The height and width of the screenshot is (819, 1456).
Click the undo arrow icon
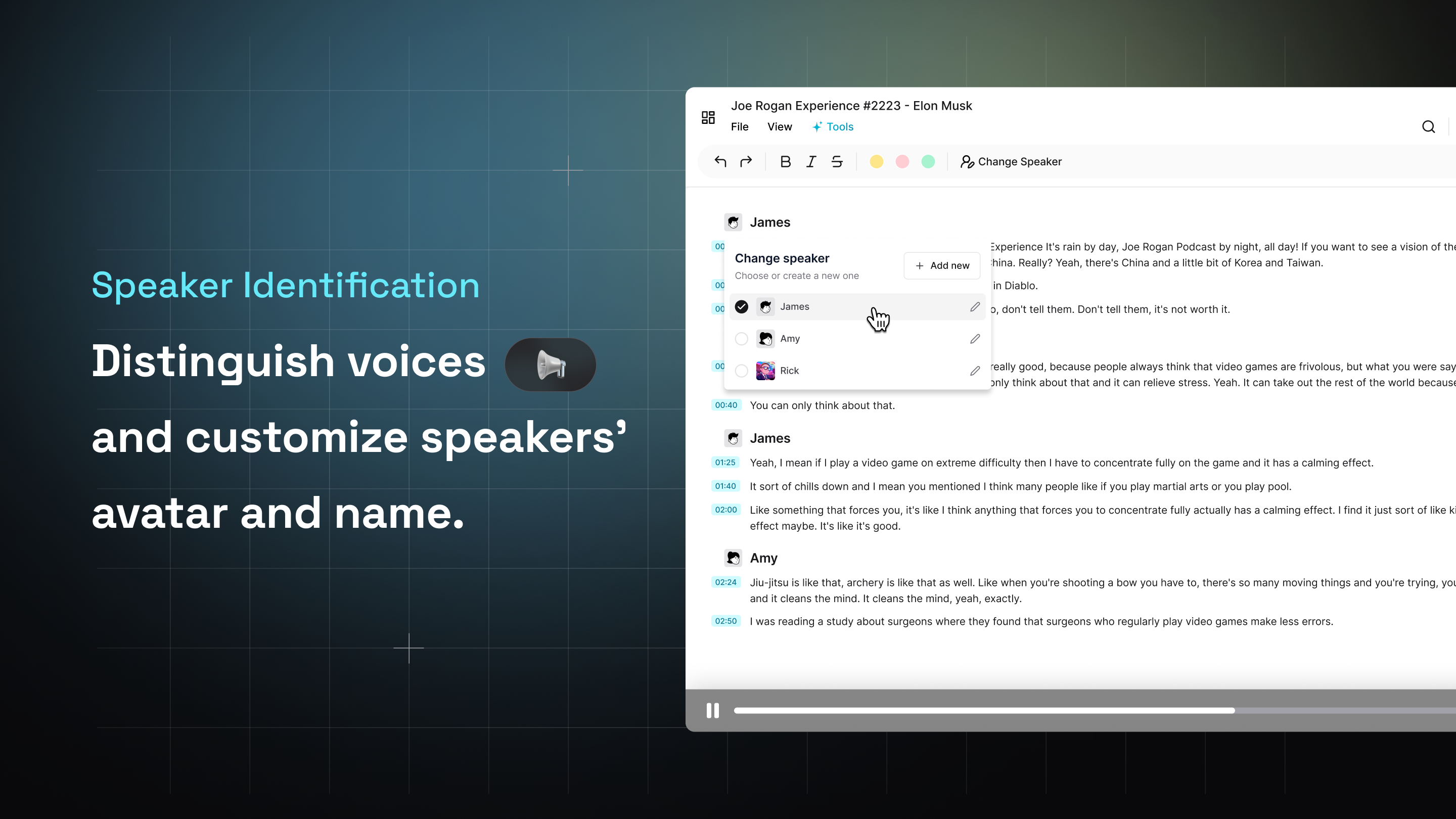720,162
